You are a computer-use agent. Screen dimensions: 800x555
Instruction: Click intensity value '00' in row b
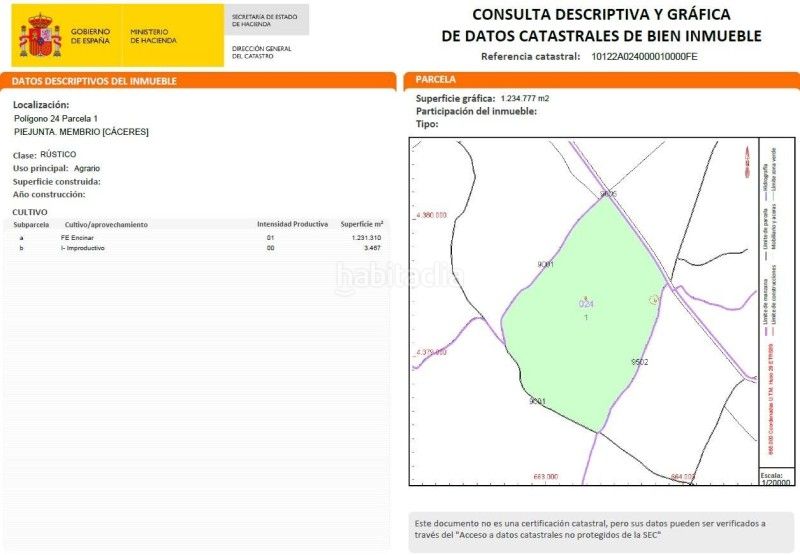[270, 248]
